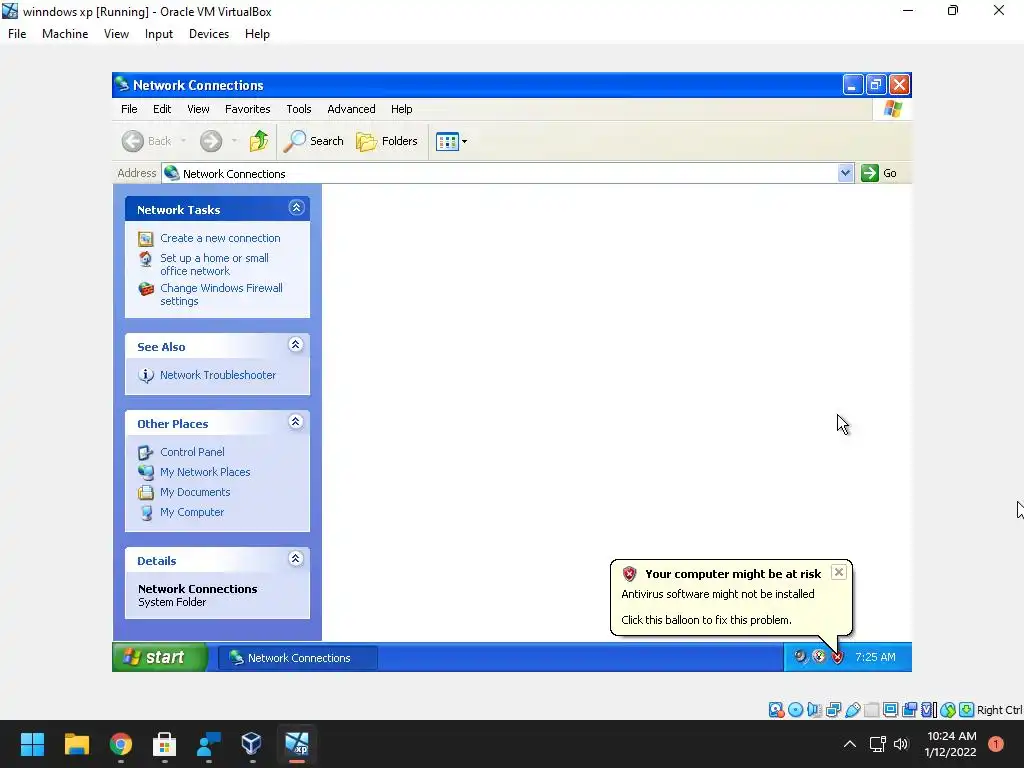Open the Tools menu in Network Connections
Viewport: 1024px width, 768px height.
coord(298,109)
